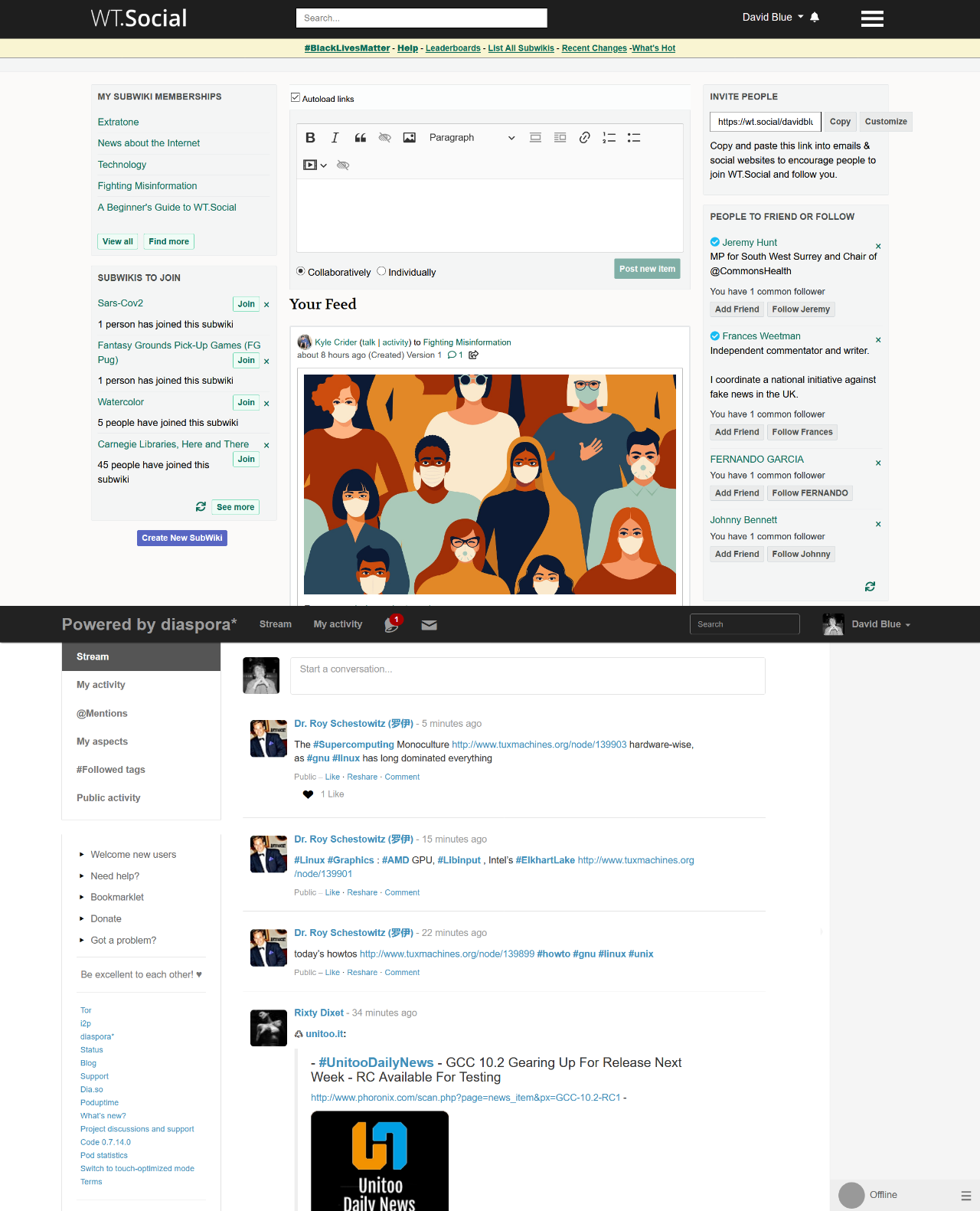980x1211 pixels.
Task: Click the insert media icon in editor
Action: (x=310, y=165)
